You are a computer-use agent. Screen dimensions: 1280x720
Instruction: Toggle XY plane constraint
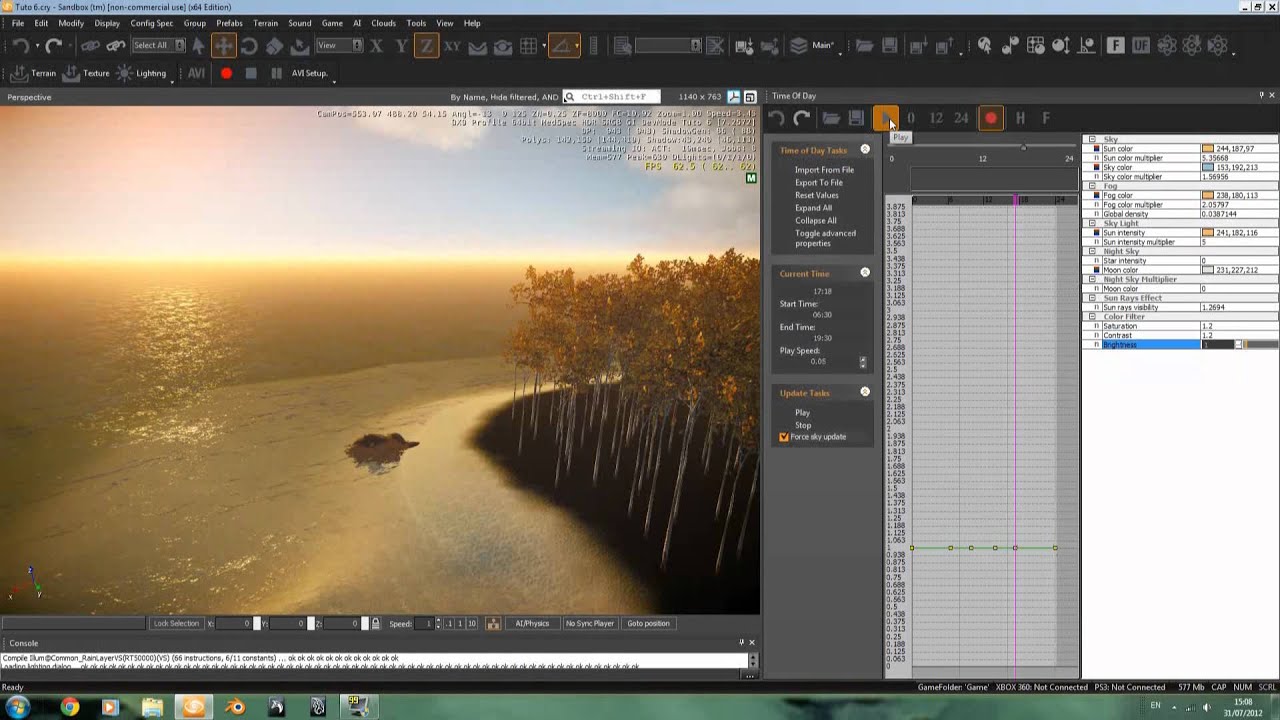point(452,46)
